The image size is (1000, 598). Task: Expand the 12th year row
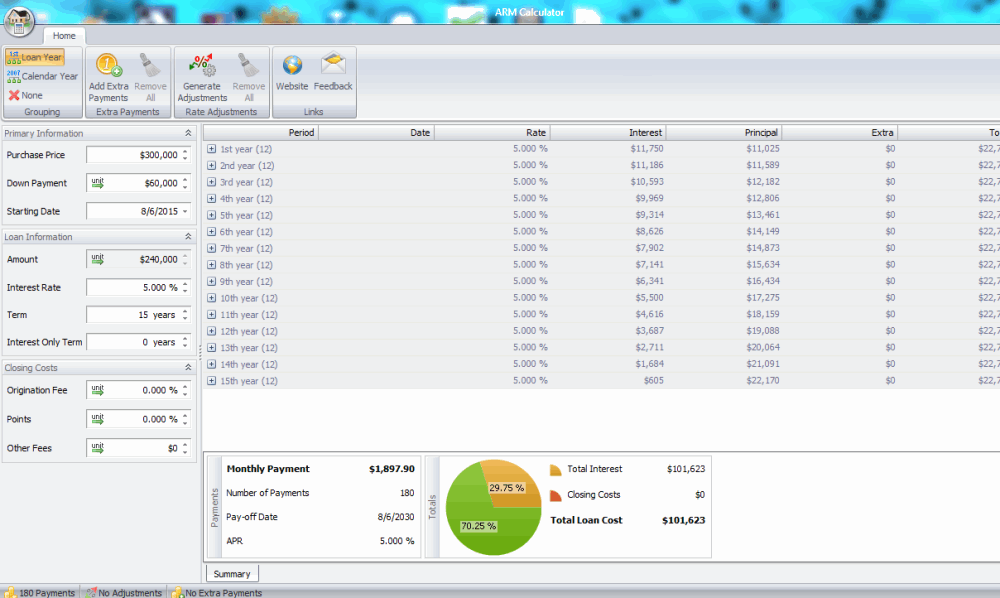coord(212,331)
